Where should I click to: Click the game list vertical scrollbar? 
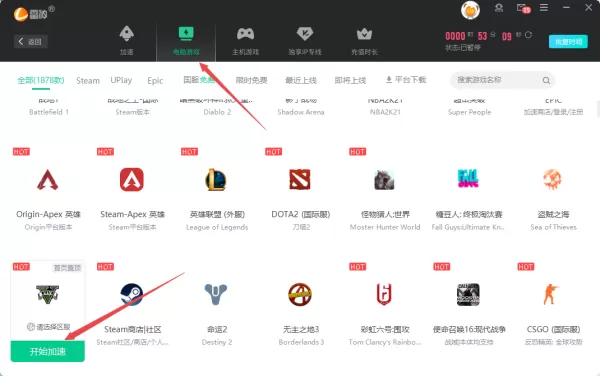click(598, 109)
